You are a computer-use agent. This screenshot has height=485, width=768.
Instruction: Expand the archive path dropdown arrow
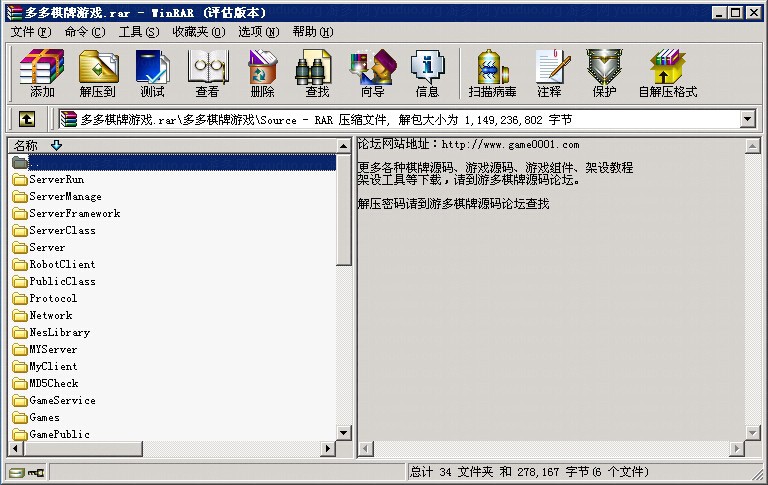click(x=747, y=119)
